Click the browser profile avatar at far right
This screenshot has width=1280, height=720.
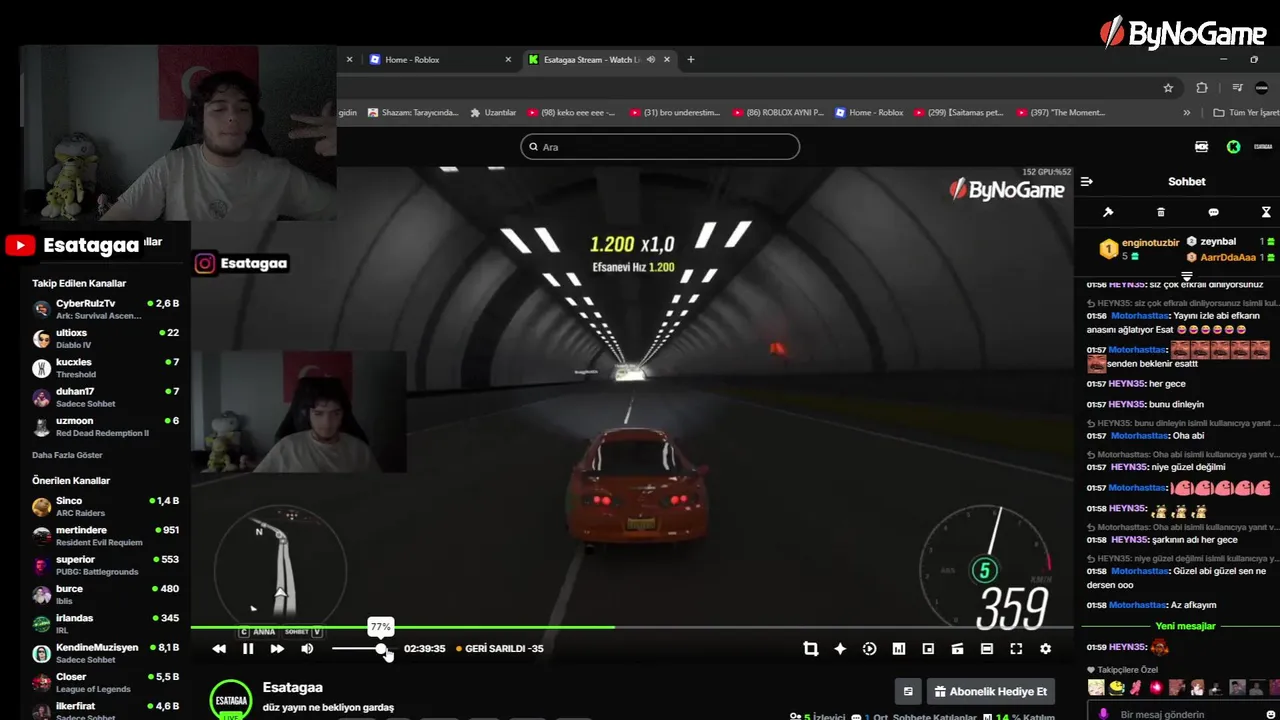(1262, 88)
